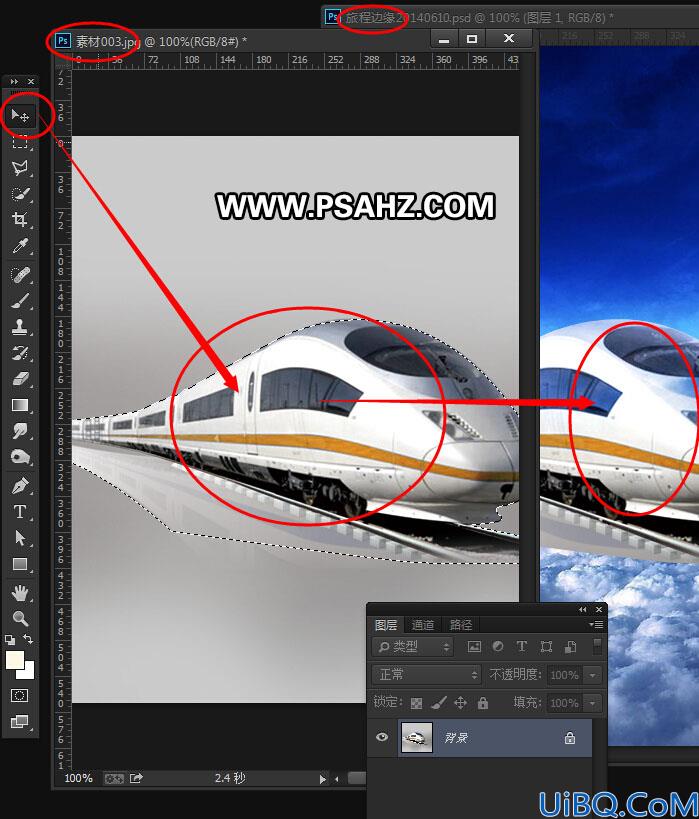
Task: Click the 不透明度 opacity value field
Action: (565, 675)
